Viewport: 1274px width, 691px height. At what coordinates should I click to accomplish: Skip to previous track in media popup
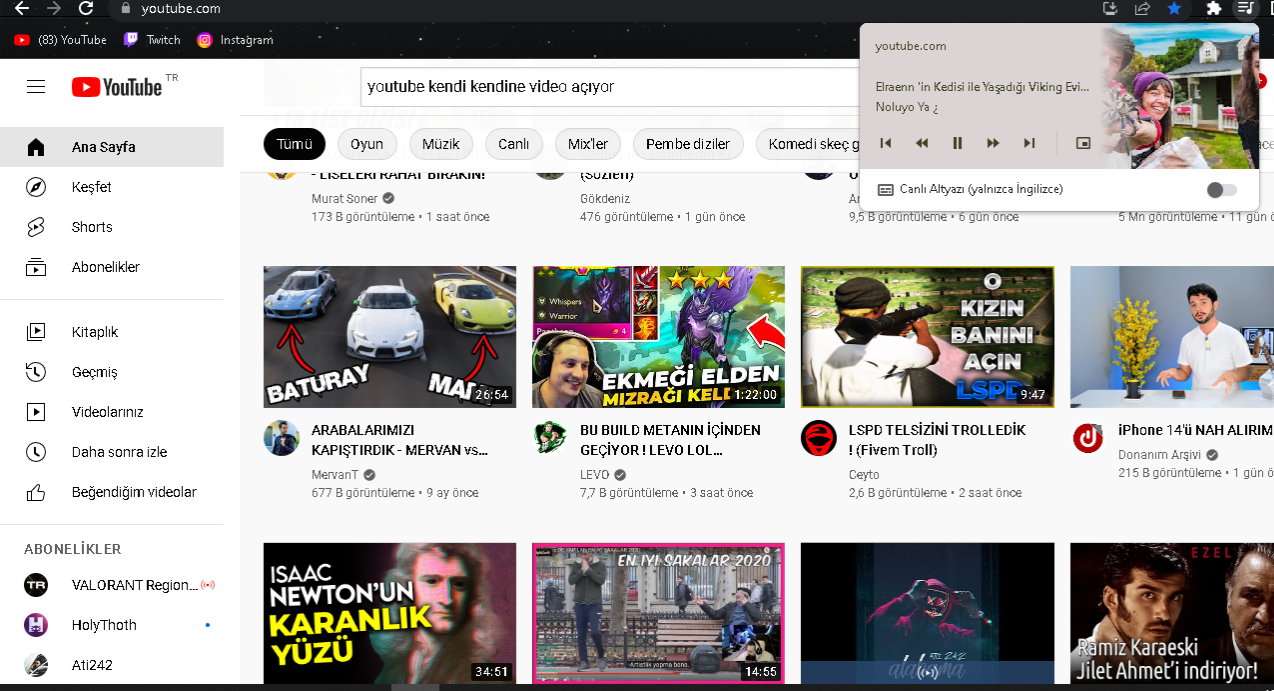click(886, 143)
